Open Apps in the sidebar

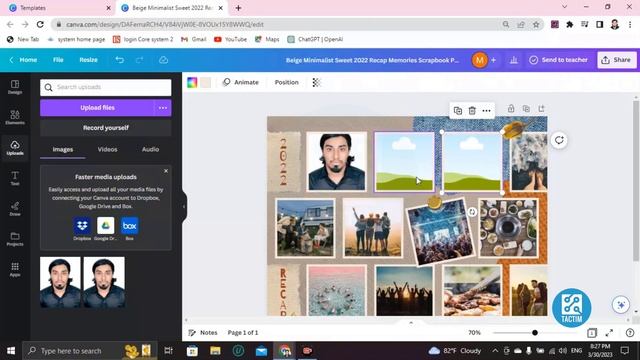click(x=15, y=269)
